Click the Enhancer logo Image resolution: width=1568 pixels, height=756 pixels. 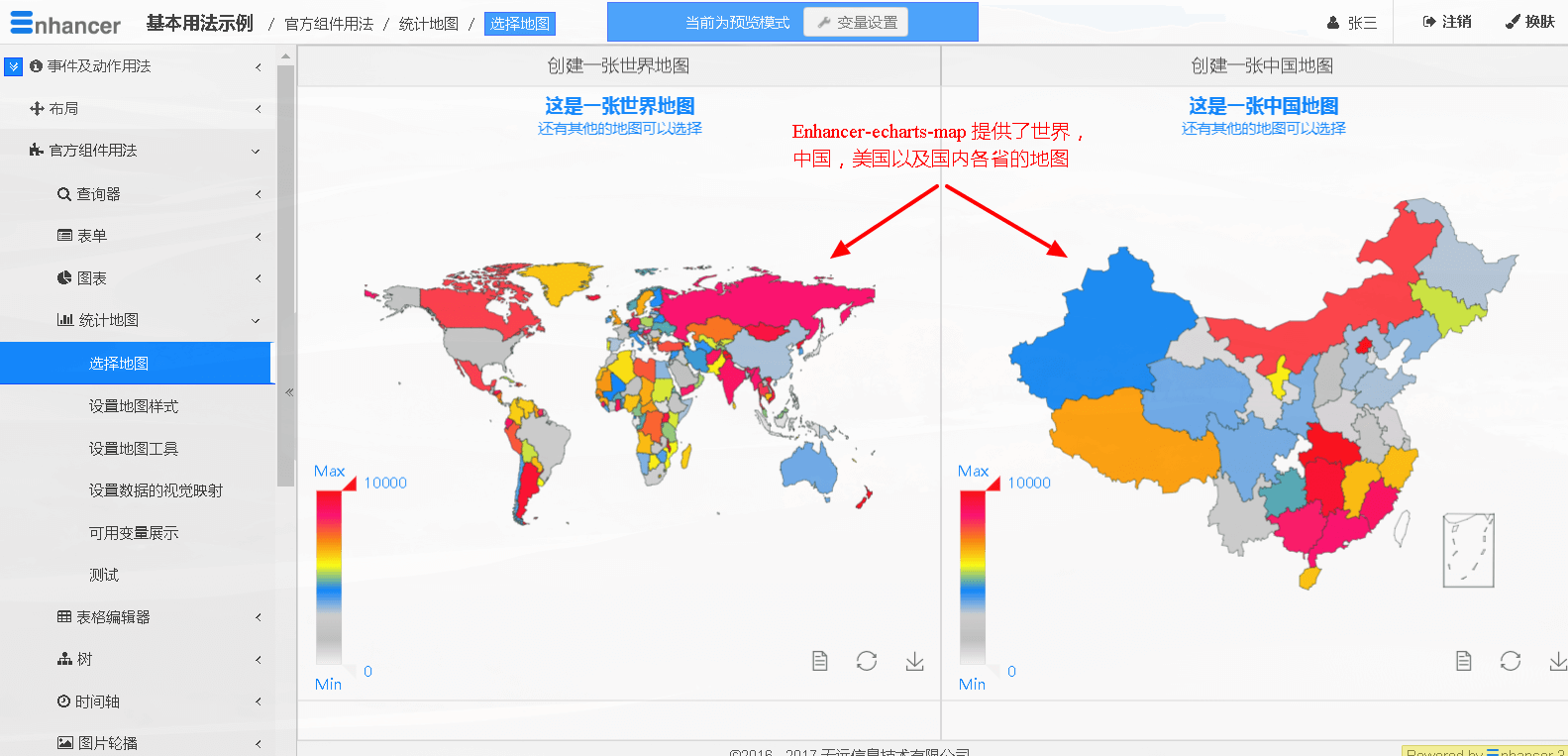[x=65, y=24]
